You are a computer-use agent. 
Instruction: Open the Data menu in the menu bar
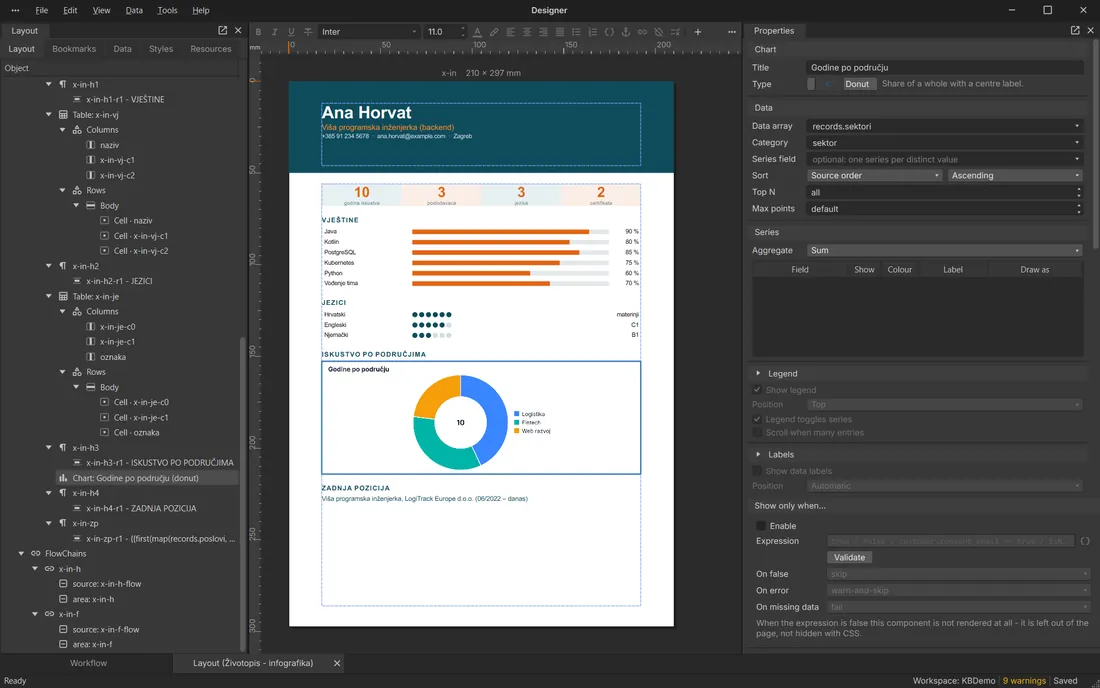[134, 11]
